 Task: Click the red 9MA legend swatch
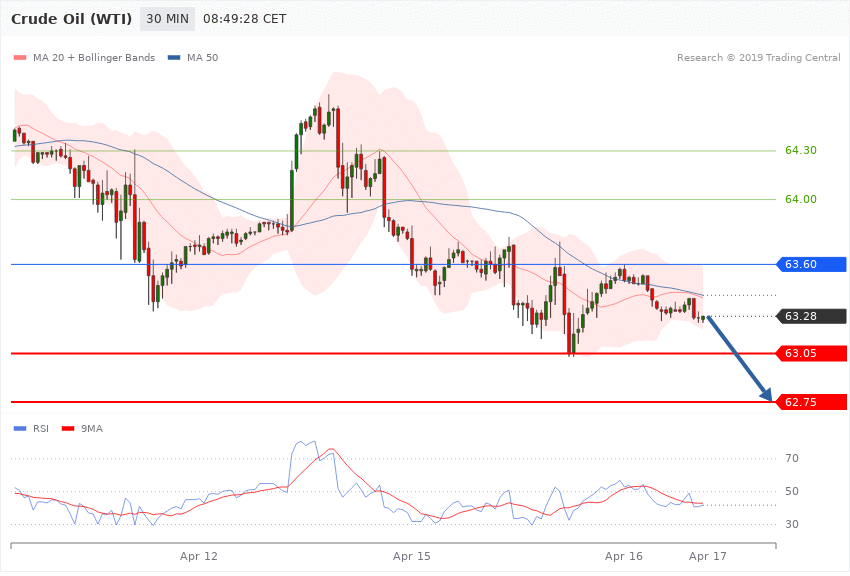(x=68, y=429)
